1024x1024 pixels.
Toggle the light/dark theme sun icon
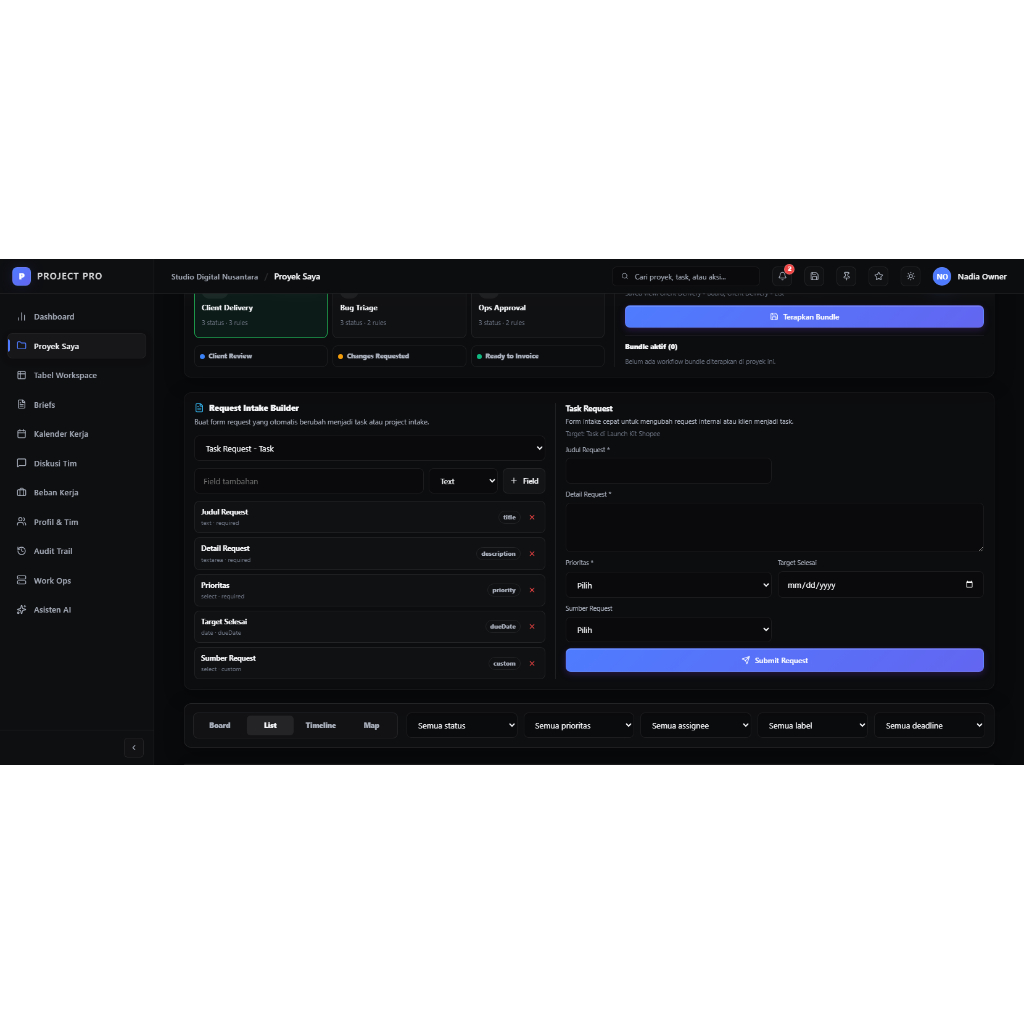pos(910,276)
